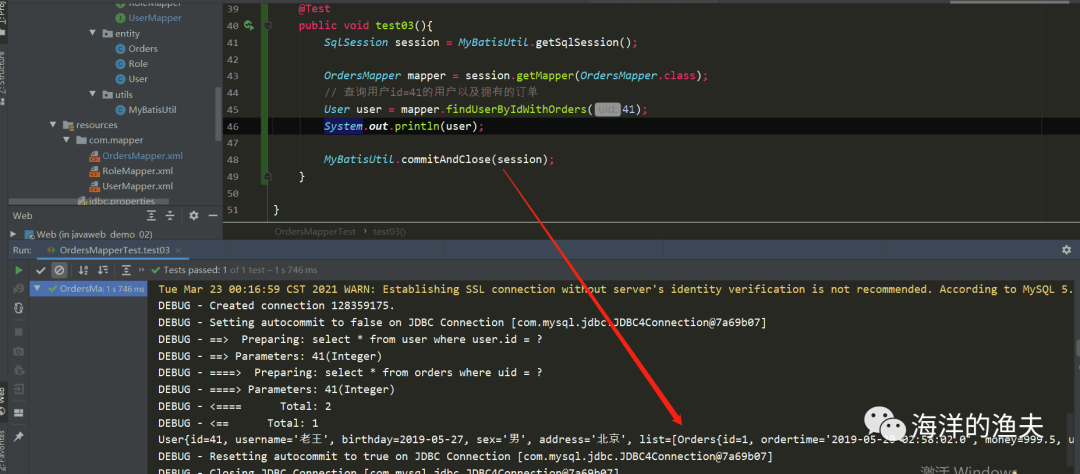Click the Exit icon in Run sidebar
The height and width of the screenshot is (474, 1080).
click(x=19, y=390)
